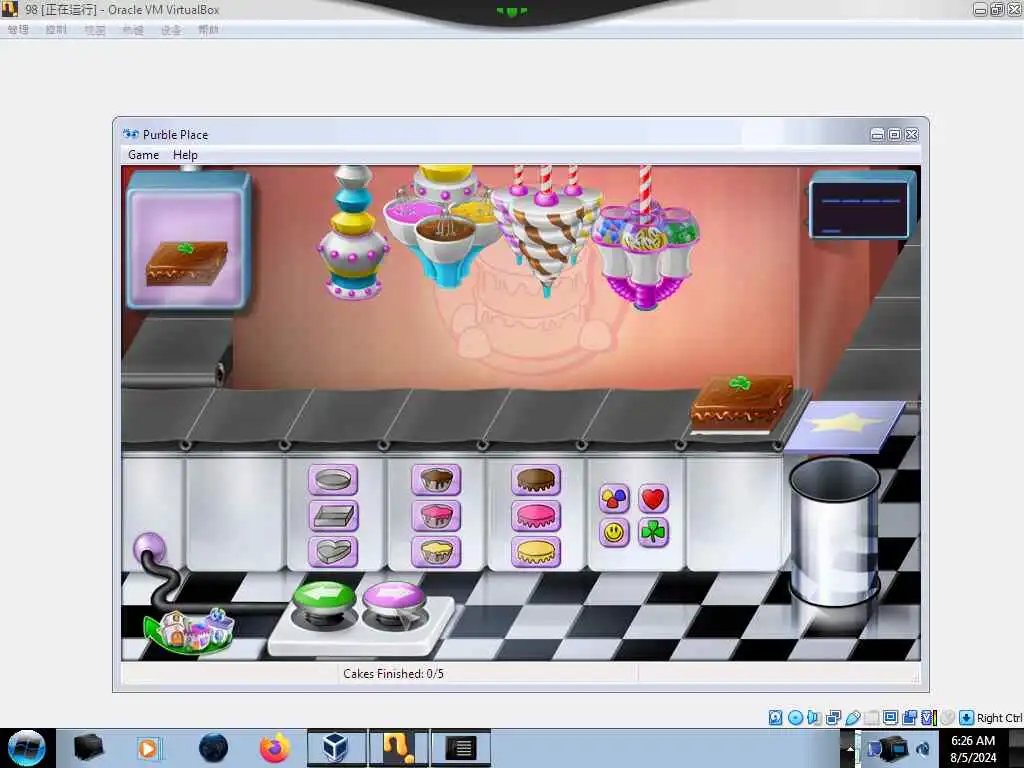1024x768 pixels.
Task: Choose the chocolate batter button
Action: pyautogui.click(x=436, y=480)
